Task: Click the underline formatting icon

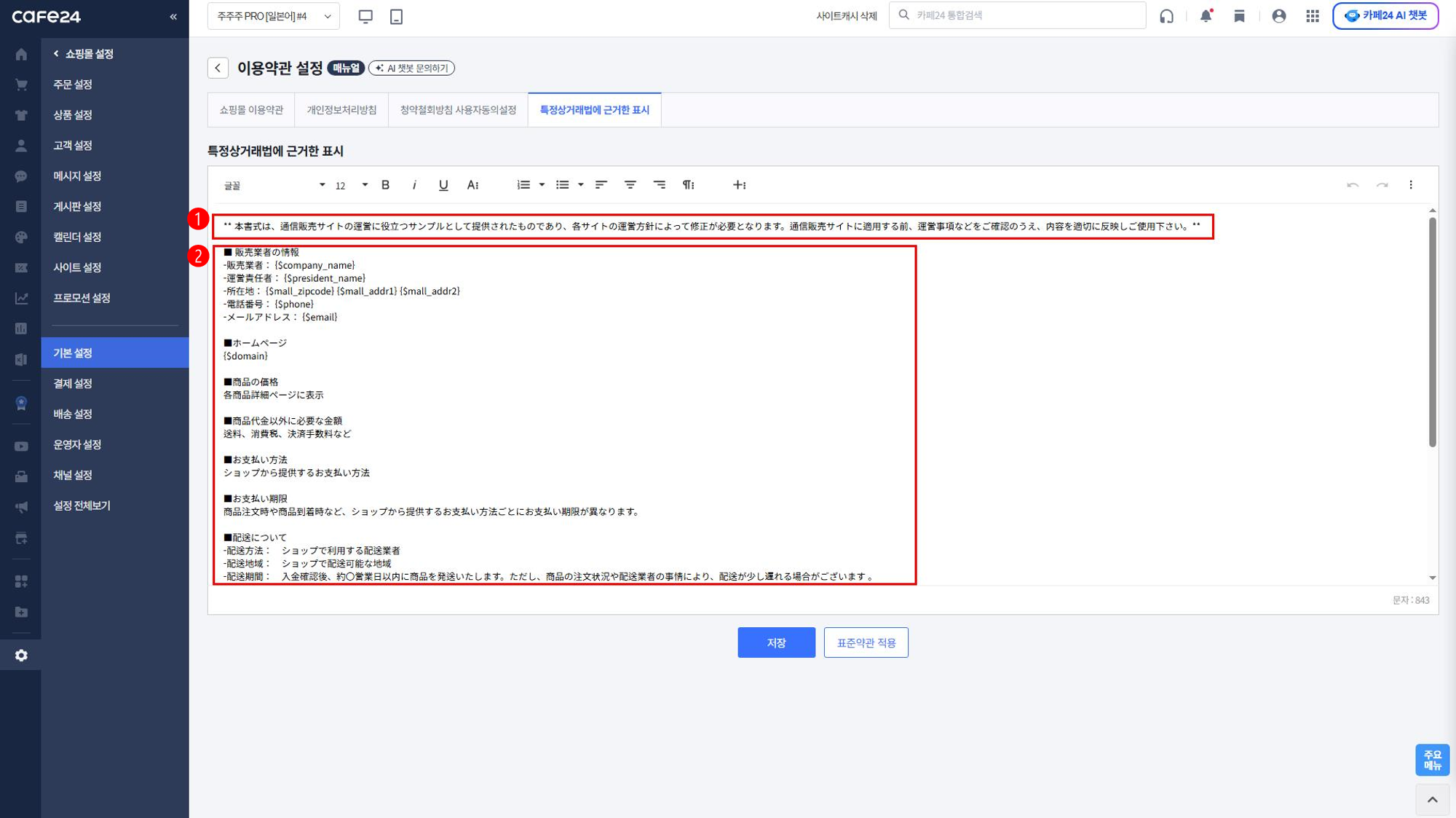Action: [x=443, y=185]
